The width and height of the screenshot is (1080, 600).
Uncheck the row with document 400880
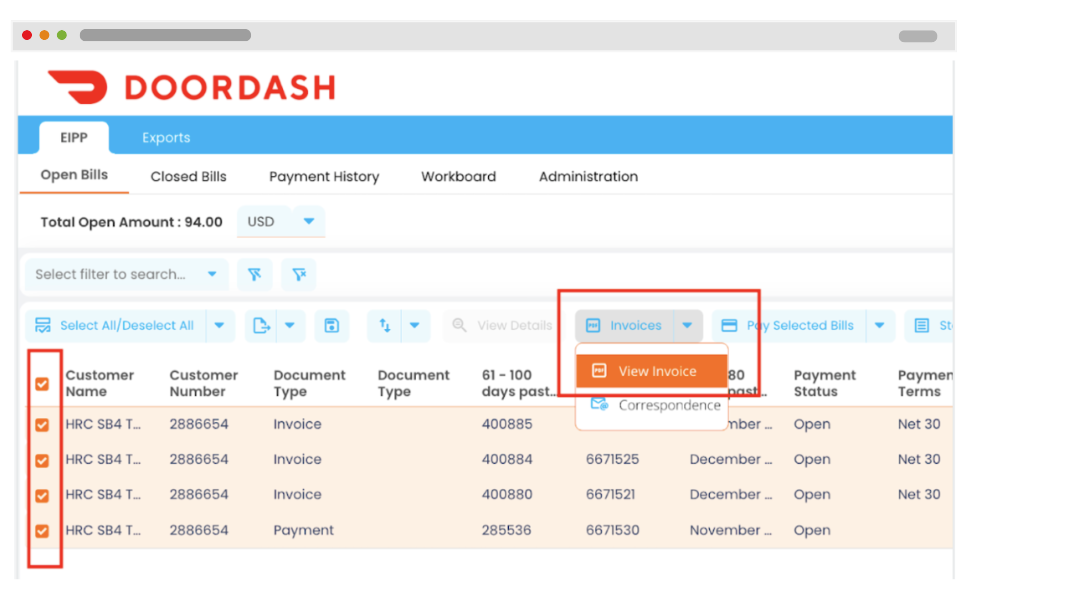(x=42, y=495)
